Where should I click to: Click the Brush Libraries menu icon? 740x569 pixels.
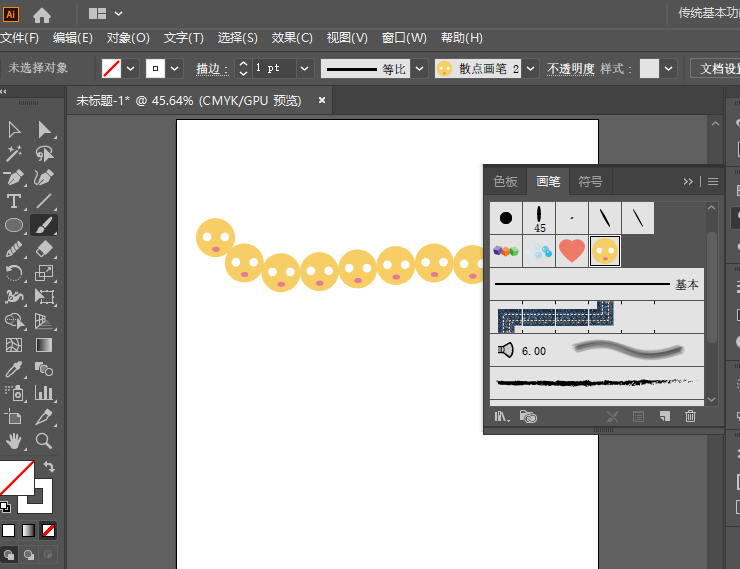502,417
